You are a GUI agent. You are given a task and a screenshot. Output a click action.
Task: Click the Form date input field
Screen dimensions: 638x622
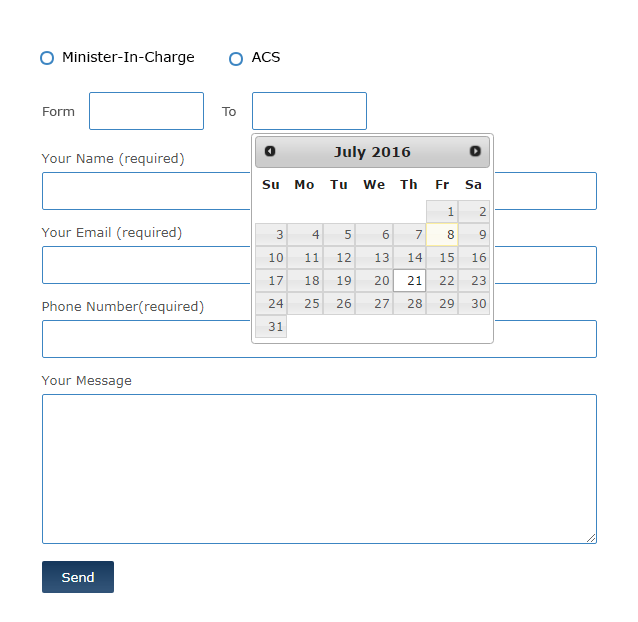pyautogui.click(x=146, y=111)
